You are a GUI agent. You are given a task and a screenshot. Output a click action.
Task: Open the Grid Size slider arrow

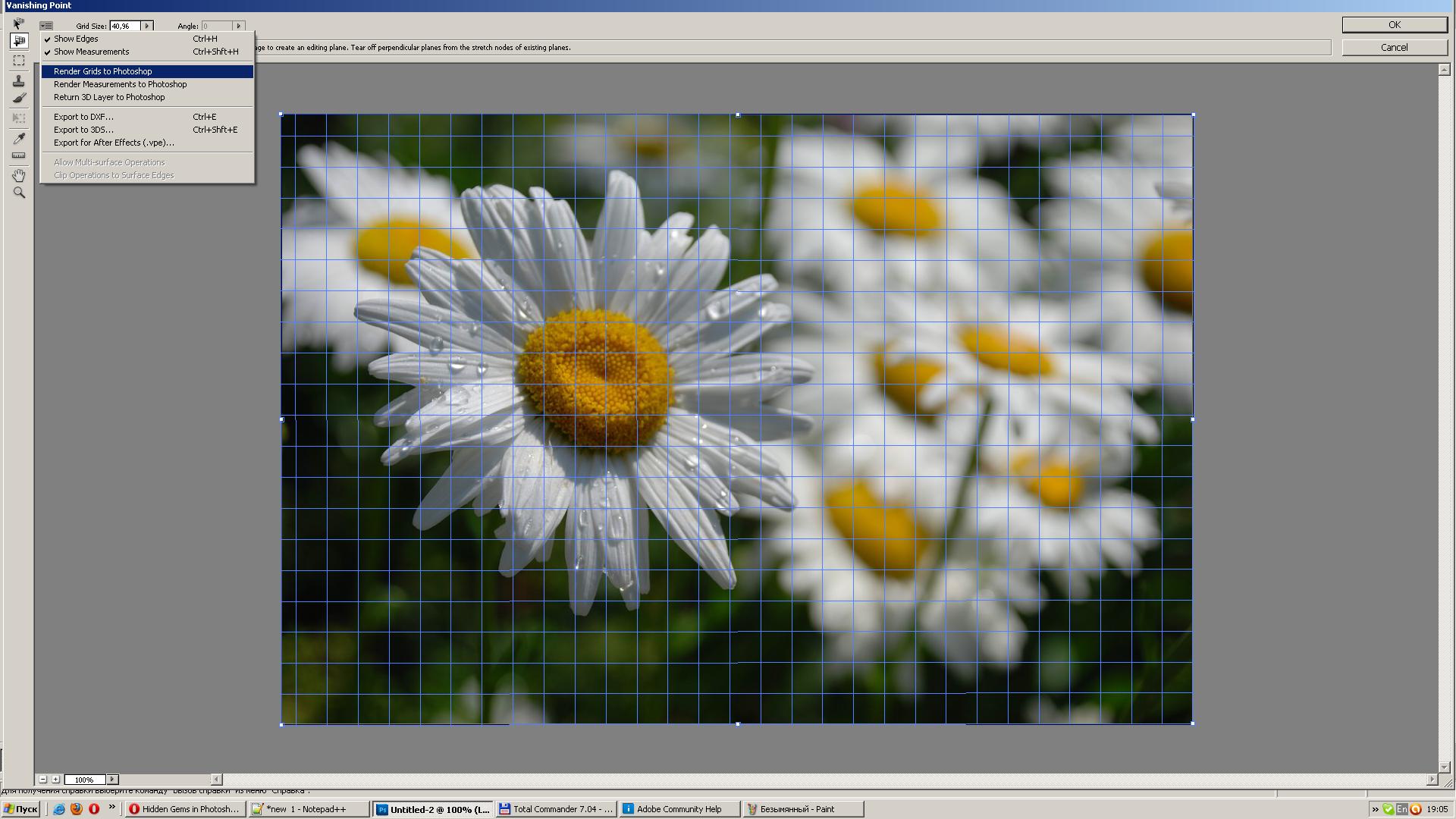click(147, 26)
